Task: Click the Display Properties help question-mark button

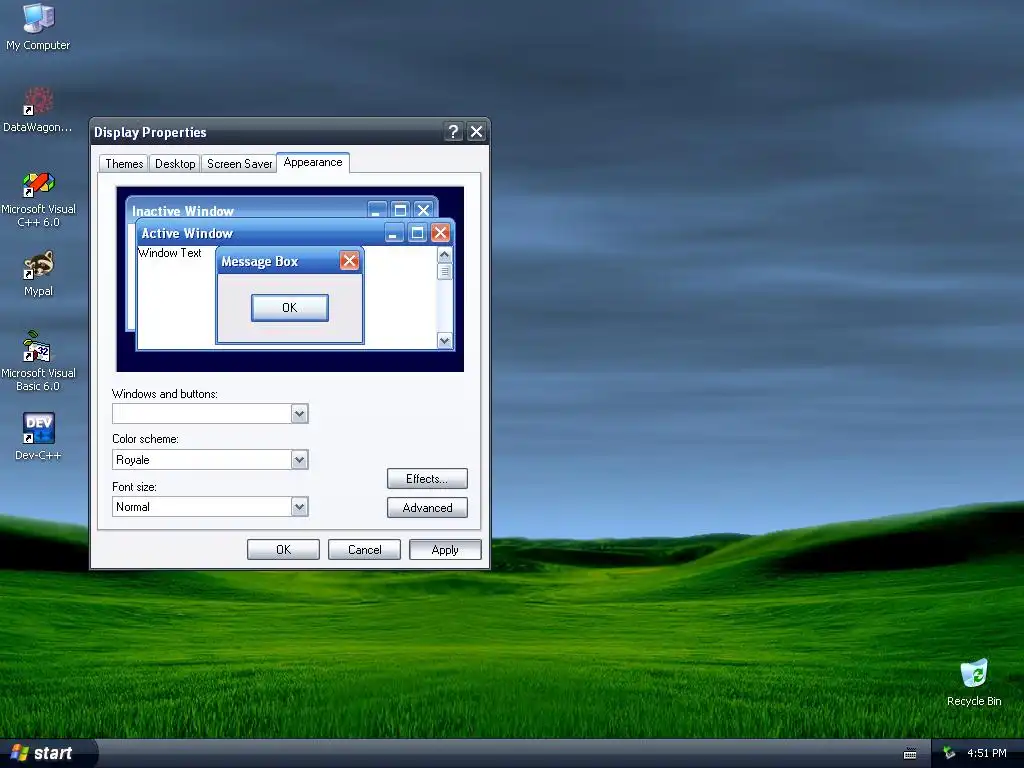Action: [453, 132]
